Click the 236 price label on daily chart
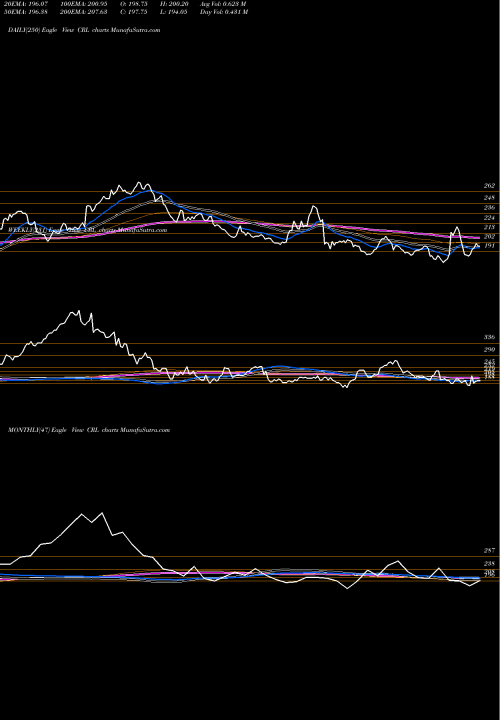 click(x=489, y=208)
